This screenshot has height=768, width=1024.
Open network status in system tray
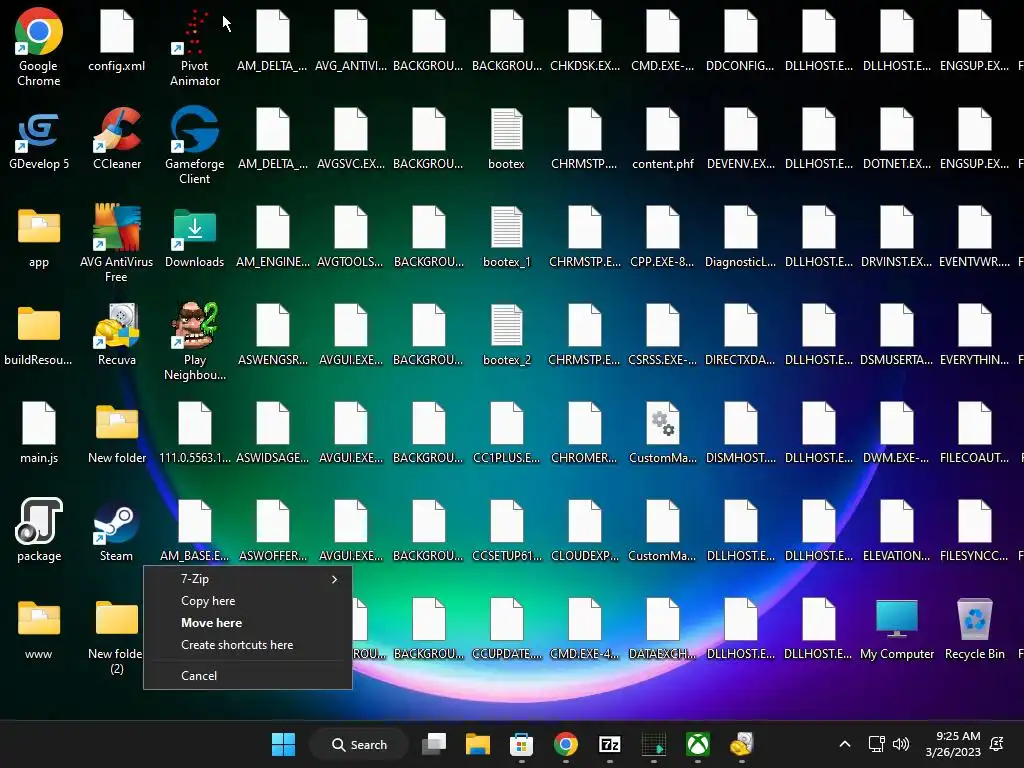coord(876,744)
